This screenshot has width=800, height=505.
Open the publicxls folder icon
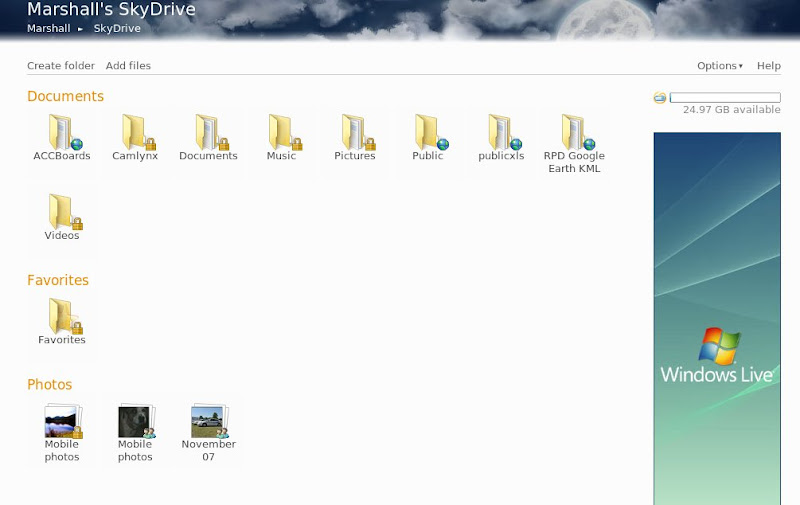(505, 132)
